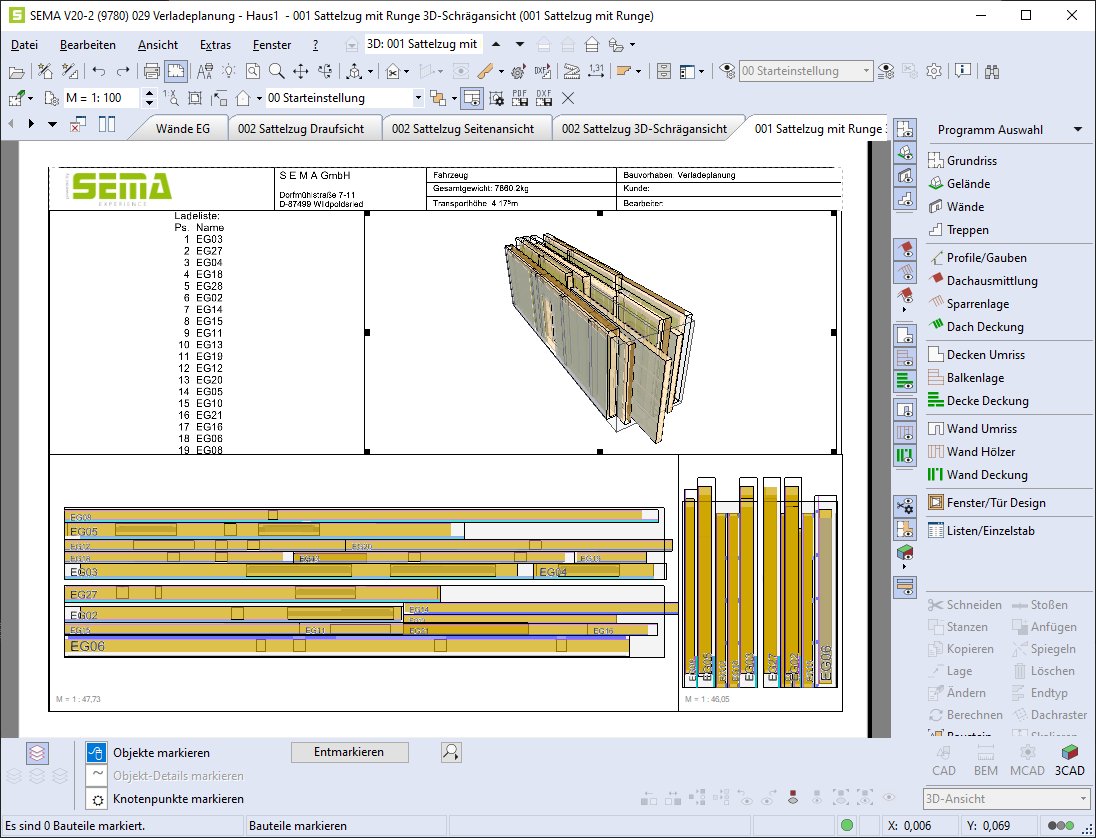Click the layers stack icon bottom left
This screenshot has width=1096, height=838.
pyautogui.click(x=37, y=753)
